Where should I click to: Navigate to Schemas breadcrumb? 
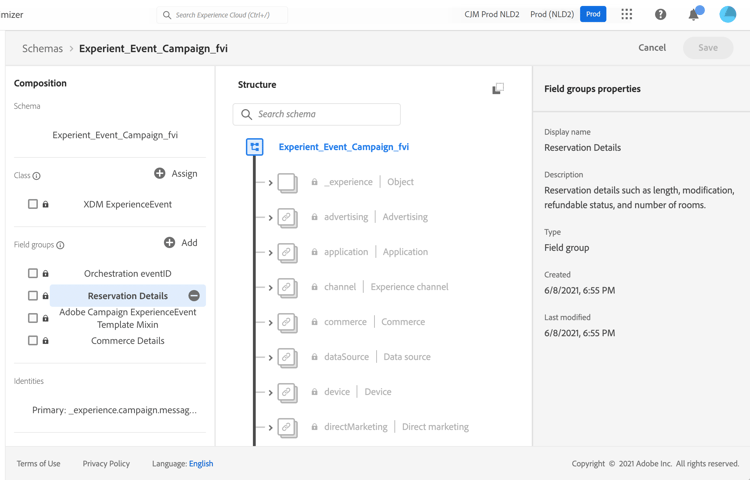[42, 48]
